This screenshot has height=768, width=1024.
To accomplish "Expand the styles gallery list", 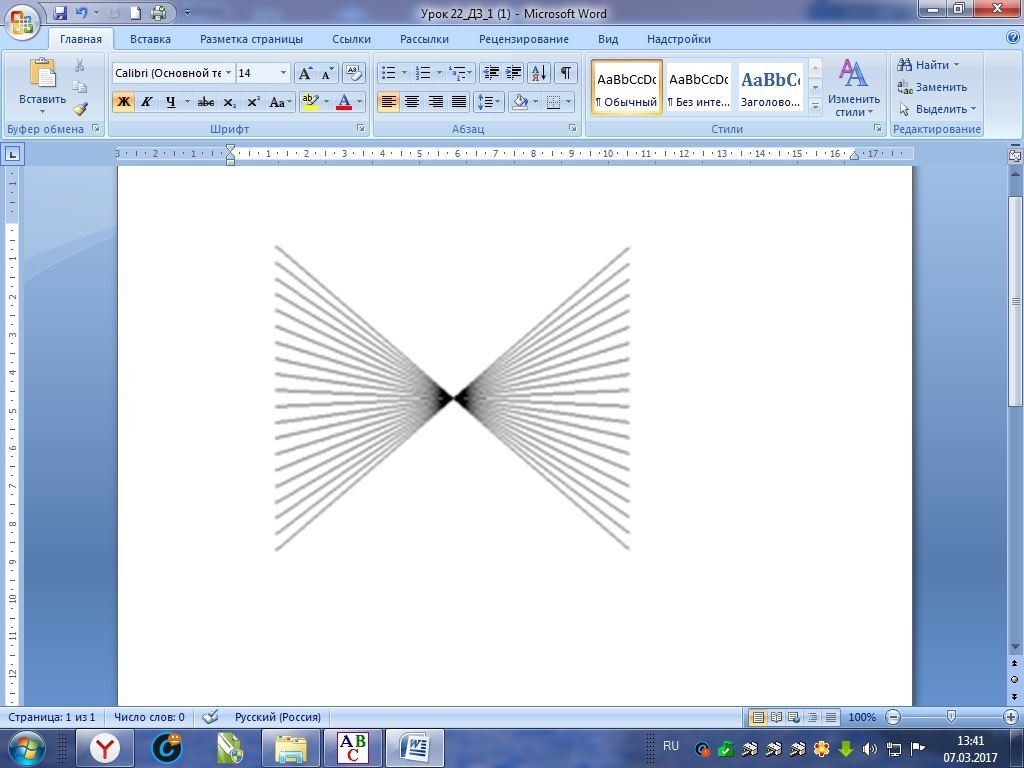I will pyautogui.click(x=815, y=105).
